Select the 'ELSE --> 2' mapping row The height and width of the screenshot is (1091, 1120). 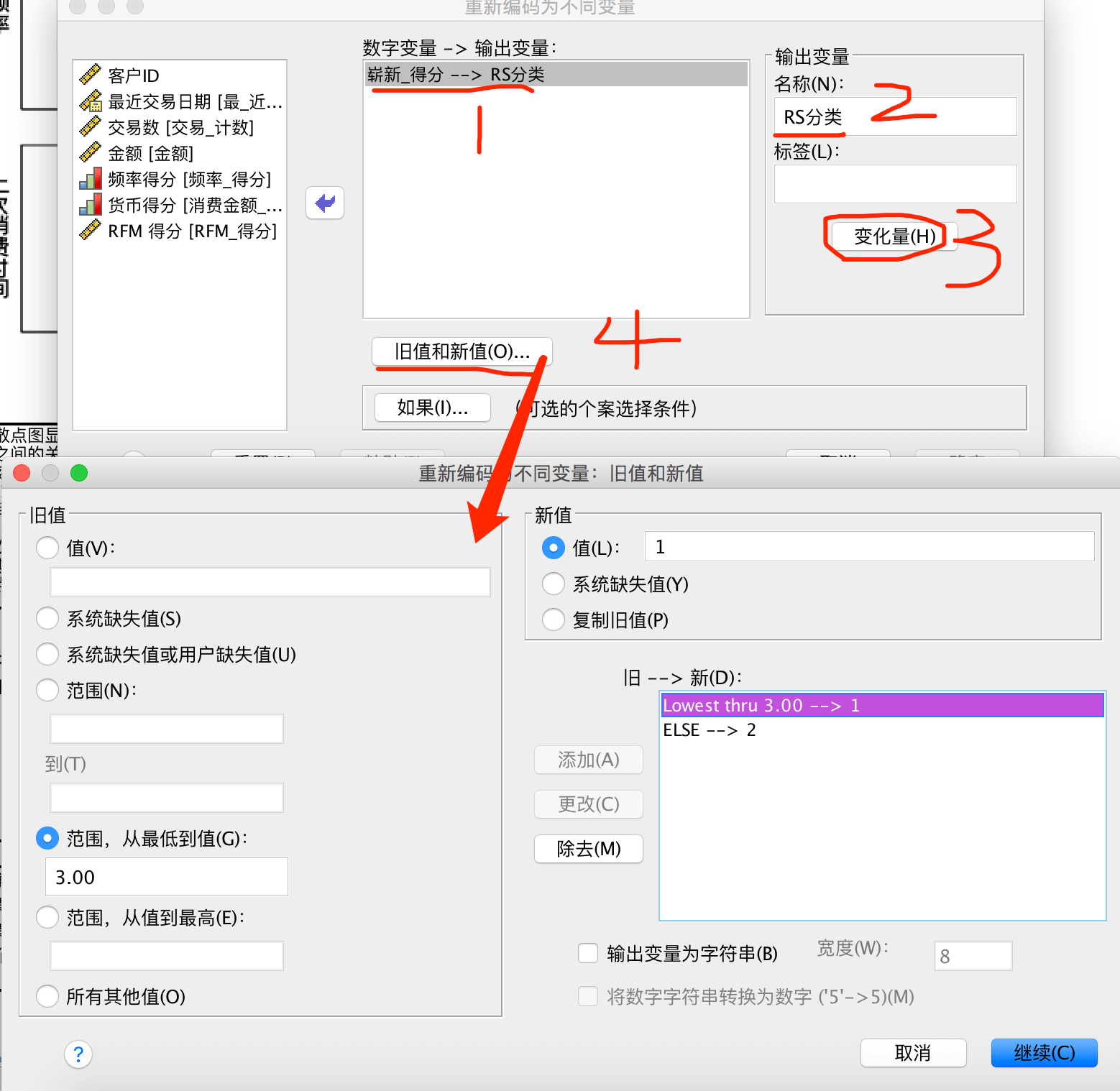(x=882, y=729)
